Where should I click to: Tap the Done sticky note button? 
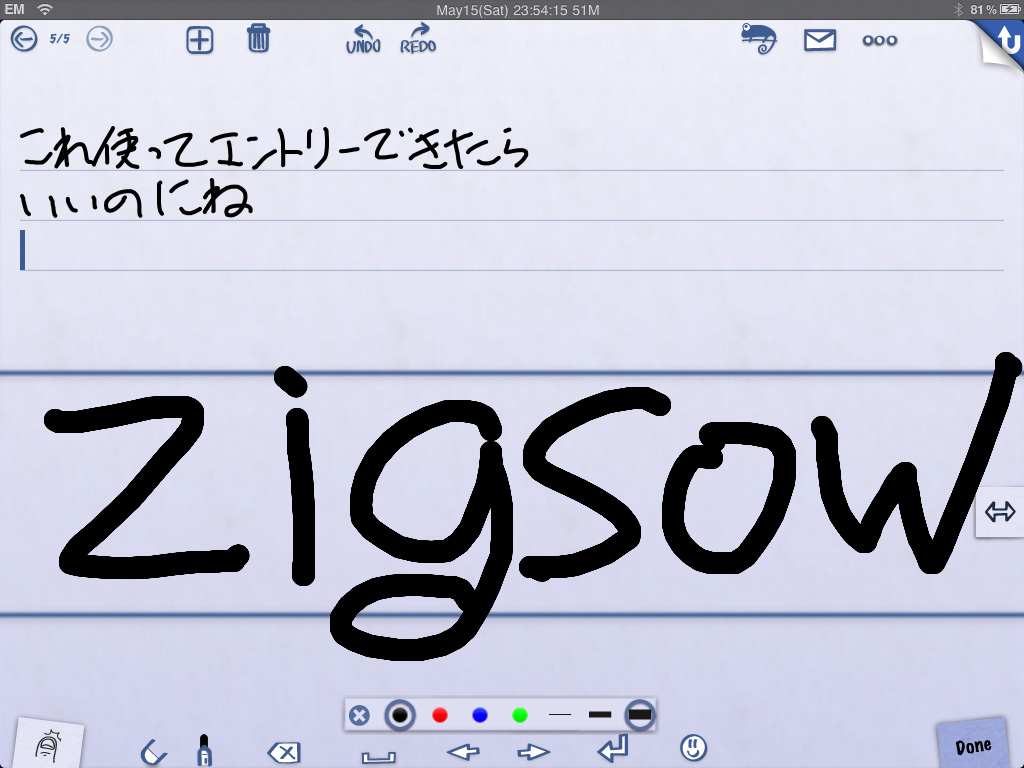coord(973,744)
